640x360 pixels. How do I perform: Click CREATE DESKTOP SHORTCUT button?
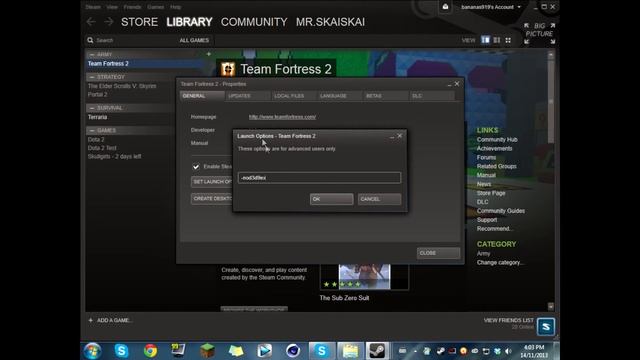coord(212,199)
